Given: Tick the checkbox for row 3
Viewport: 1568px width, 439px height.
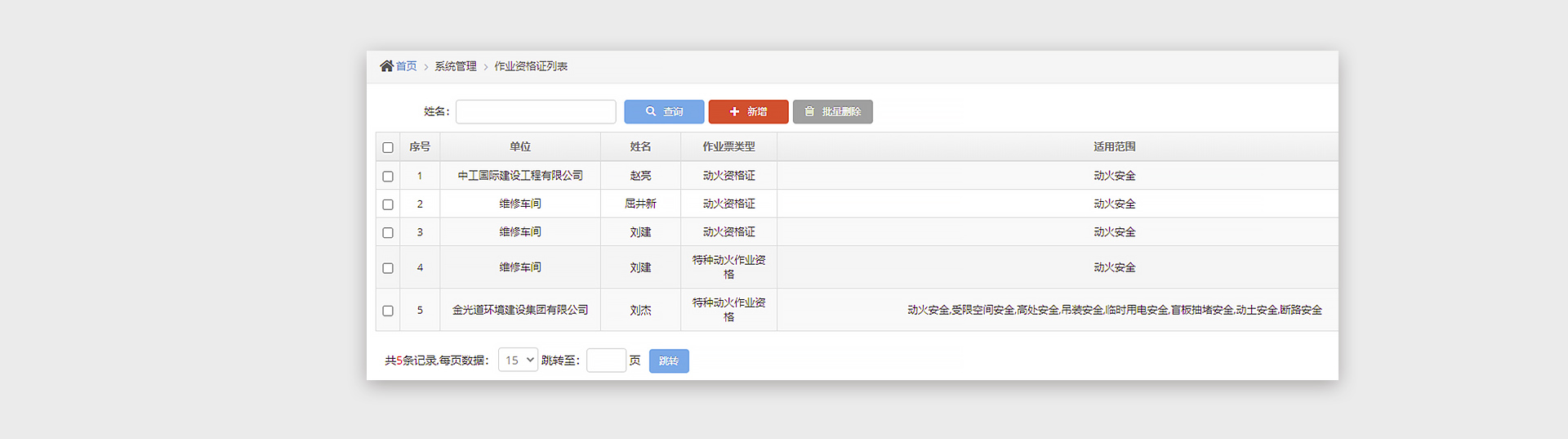Looking at the screenshot, I should (388, 233).
